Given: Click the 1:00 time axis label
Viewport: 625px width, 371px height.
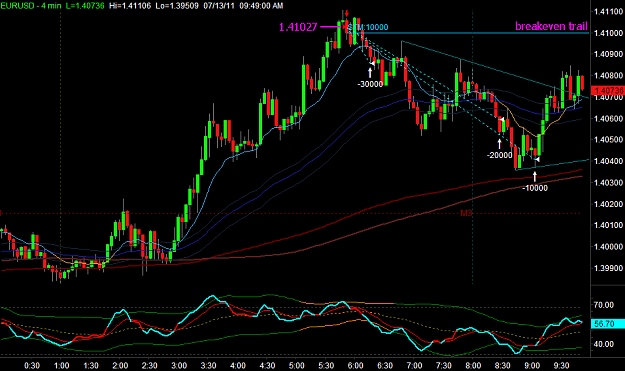Looking at the screenshot, I should coord(61,365).
